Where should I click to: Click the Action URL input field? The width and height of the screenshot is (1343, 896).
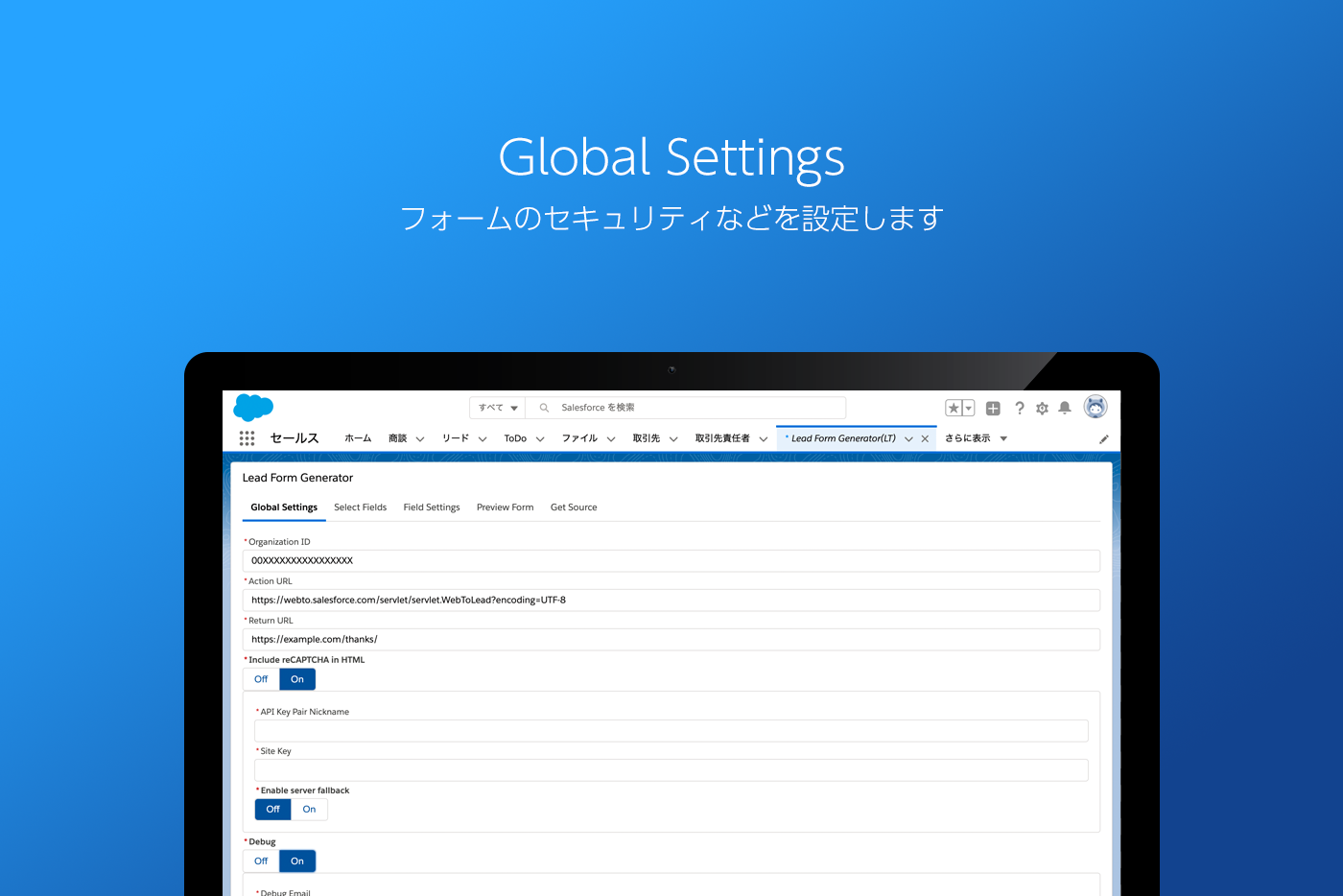click(671, 601)
